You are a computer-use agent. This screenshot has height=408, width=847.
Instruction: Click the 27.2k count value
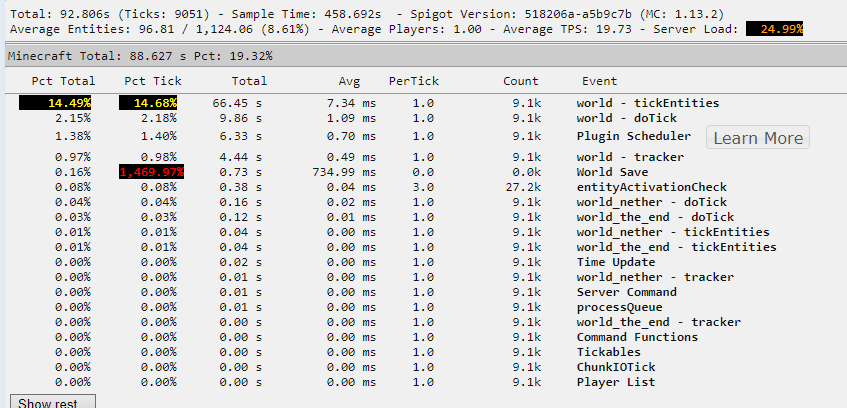pyautogui.click(x=524, y=187)
